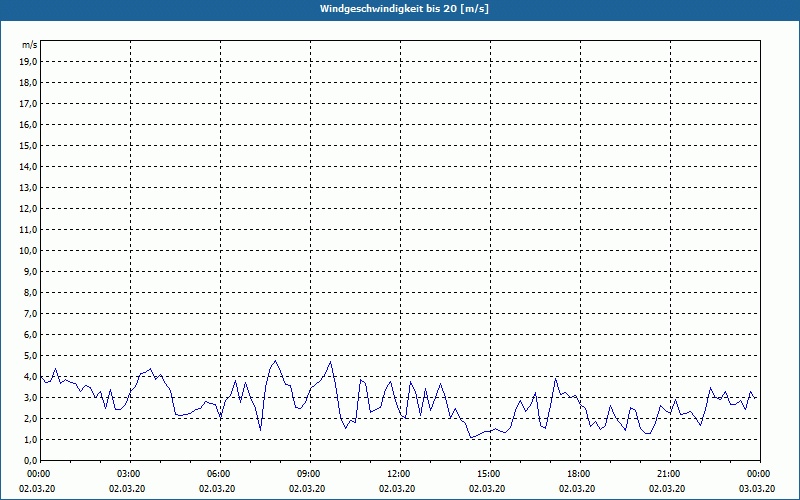Click the y-axis value "16,0"

click(x=28, y=124)
